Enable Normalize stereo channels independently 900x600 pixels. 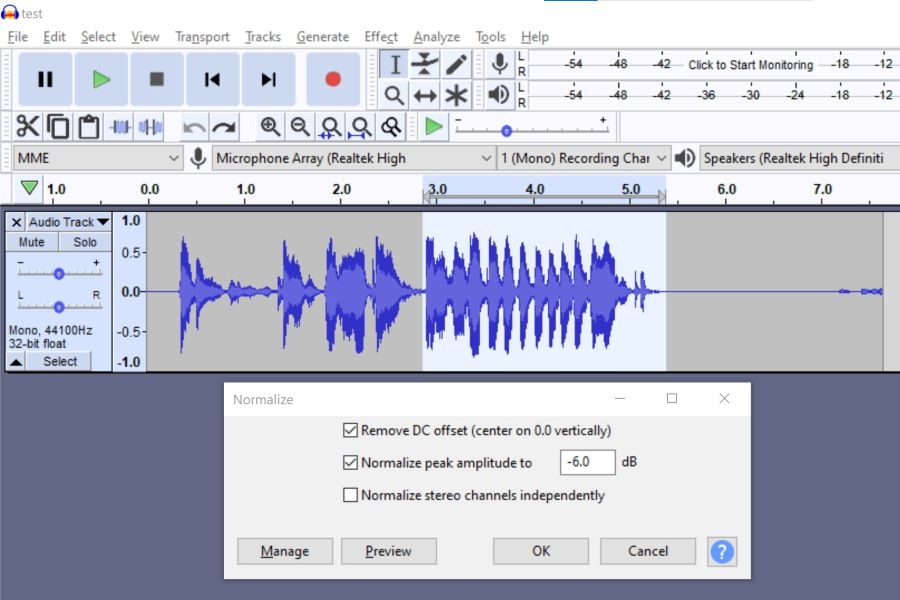point(350,495)
